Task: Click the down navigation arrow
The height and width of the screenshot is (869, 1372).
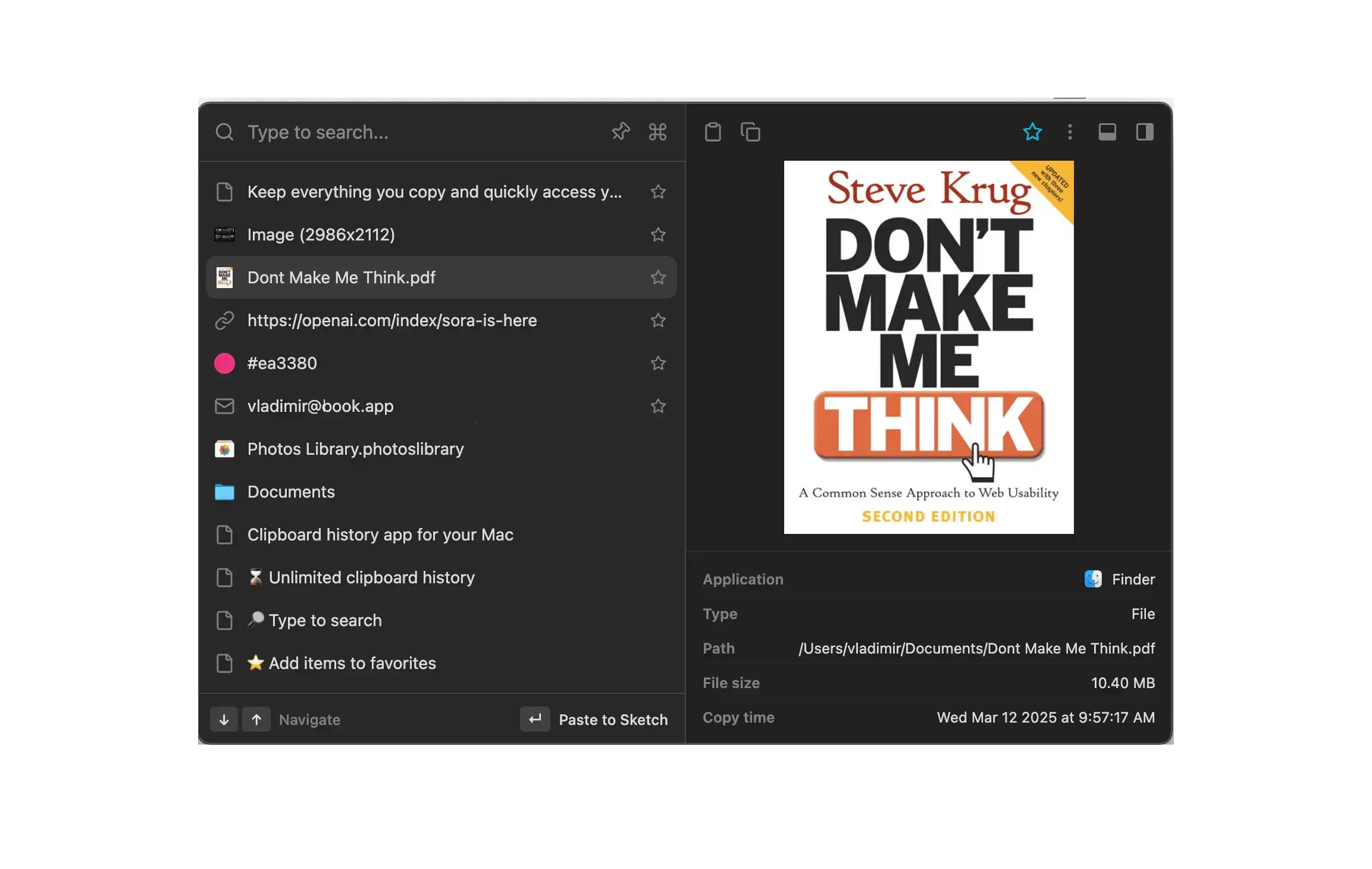Action: [x=224, y=719]
